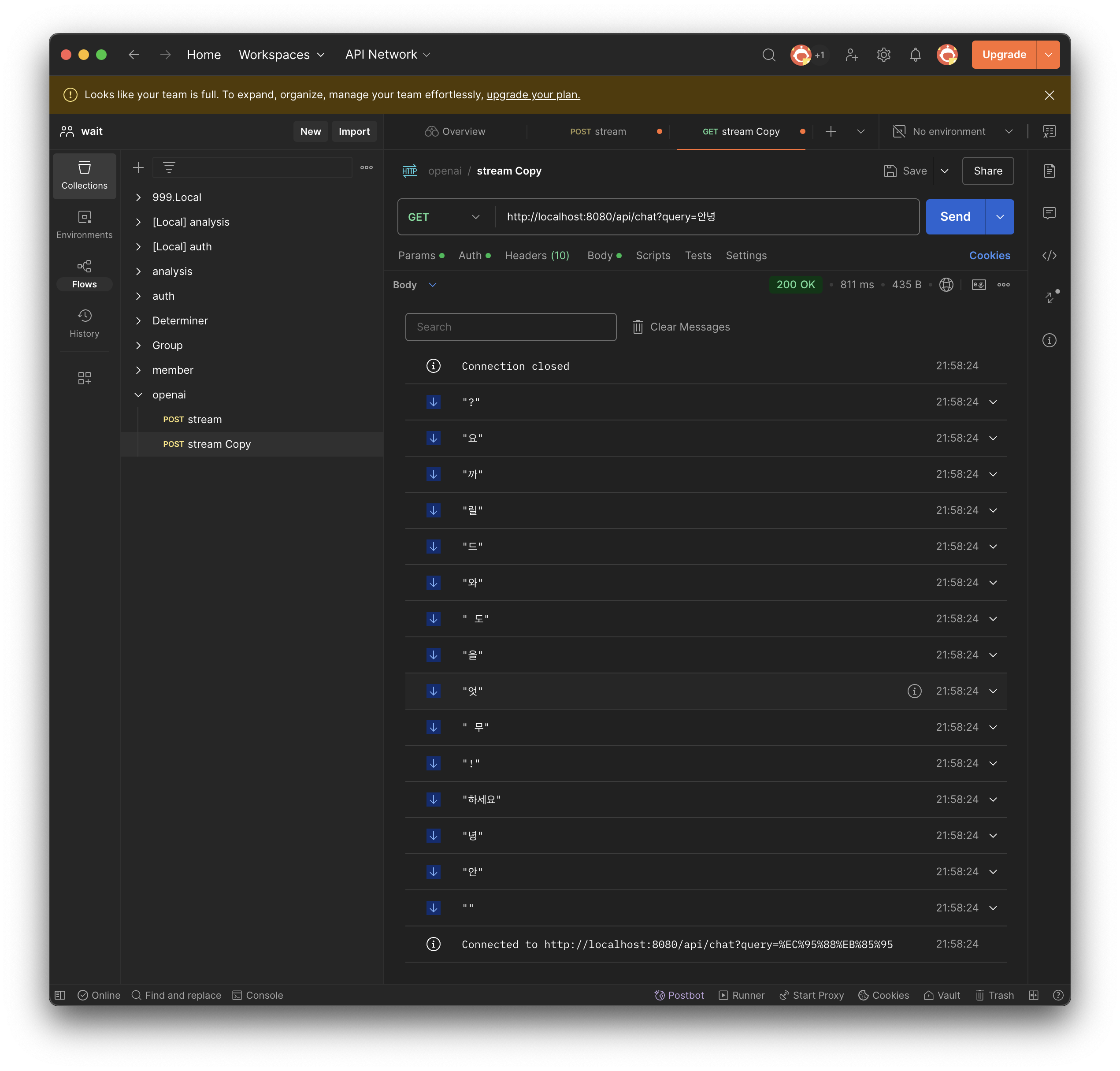Click the messages Search field

pyautogui.click(x=510, y=327)
